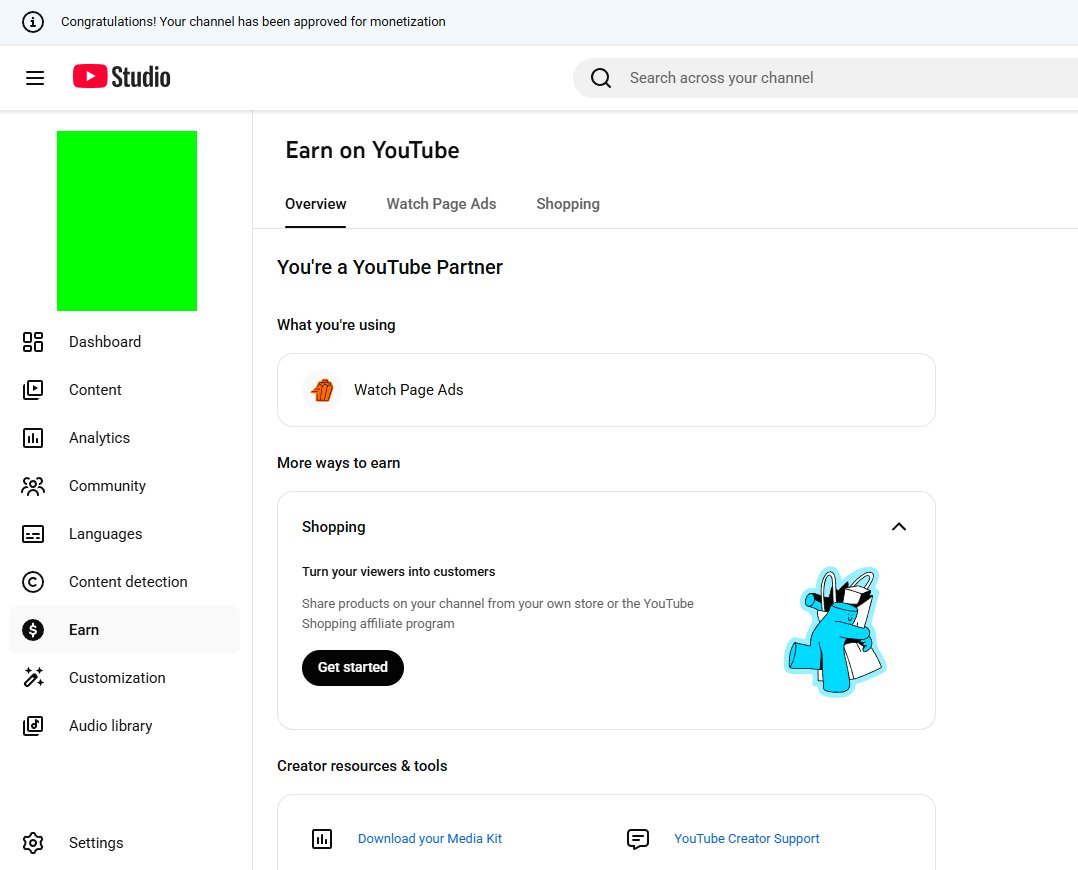Click the search magnifier icon
Viewport: 1078px width, 870px height.
click(x=601, y=78)
